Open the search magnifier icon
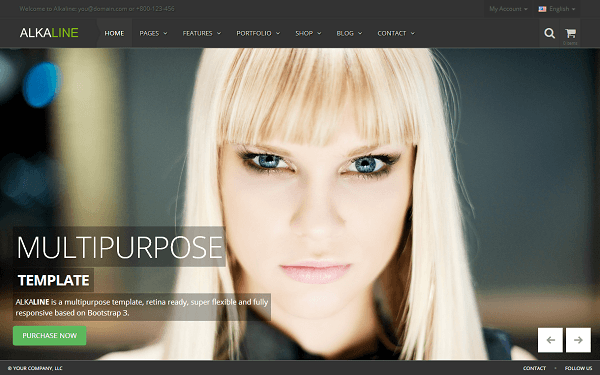 549,33
